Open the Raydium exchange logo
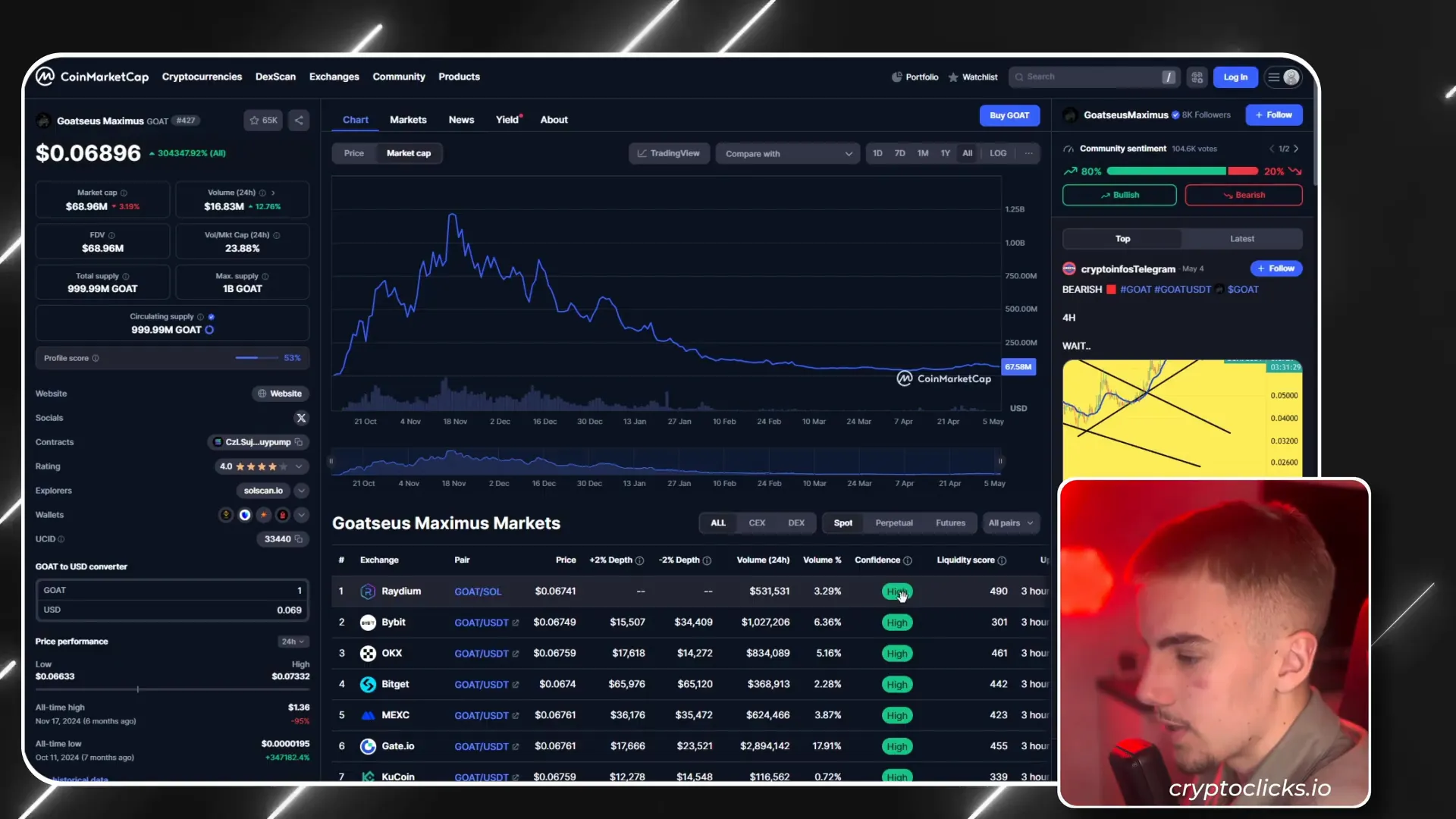The width and height of the screenshot is (1456, 819). click(x=368, y=591)
